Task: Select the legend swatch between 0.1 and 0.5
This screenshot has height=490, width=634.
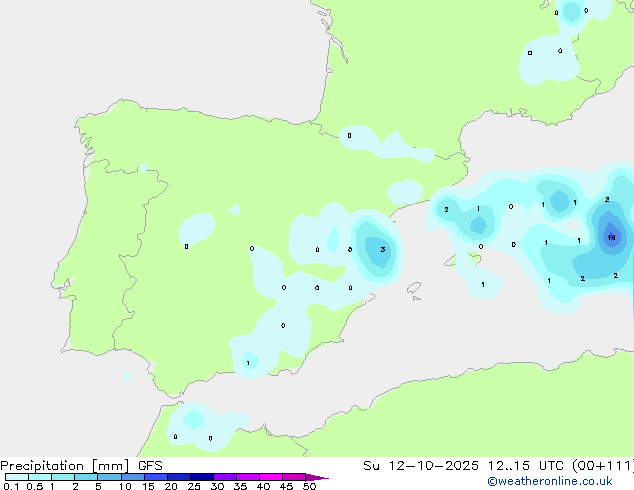Action: pyautogui.click(x=17, y=477)
